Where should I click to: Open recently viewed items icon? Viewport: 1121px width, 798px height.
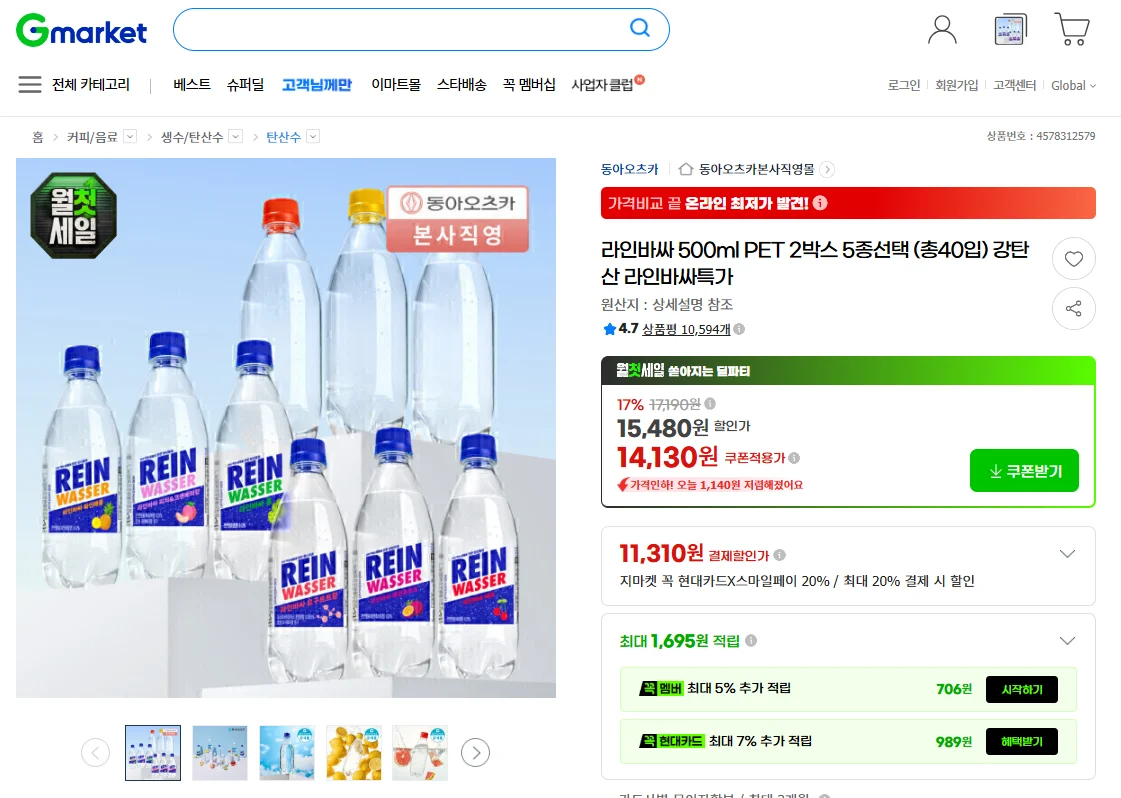click(x=1010, y=29)
